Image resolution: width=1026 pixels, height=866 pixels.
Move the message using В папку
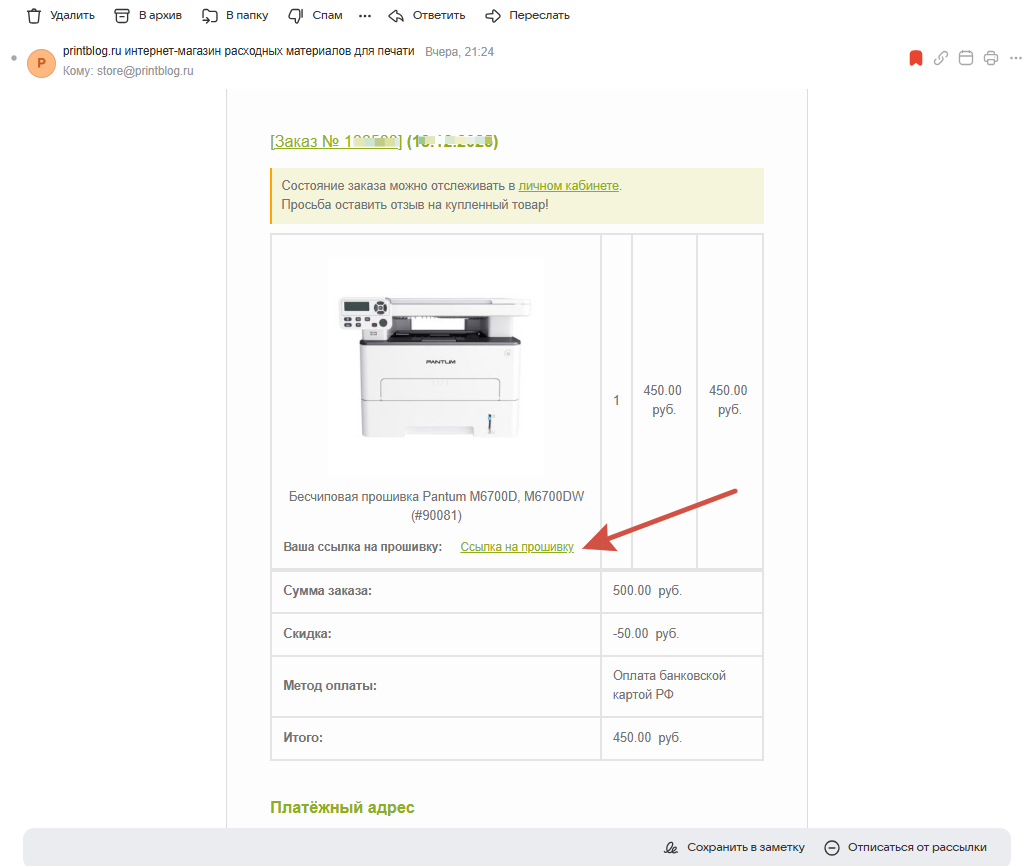(x=236, y=16)
